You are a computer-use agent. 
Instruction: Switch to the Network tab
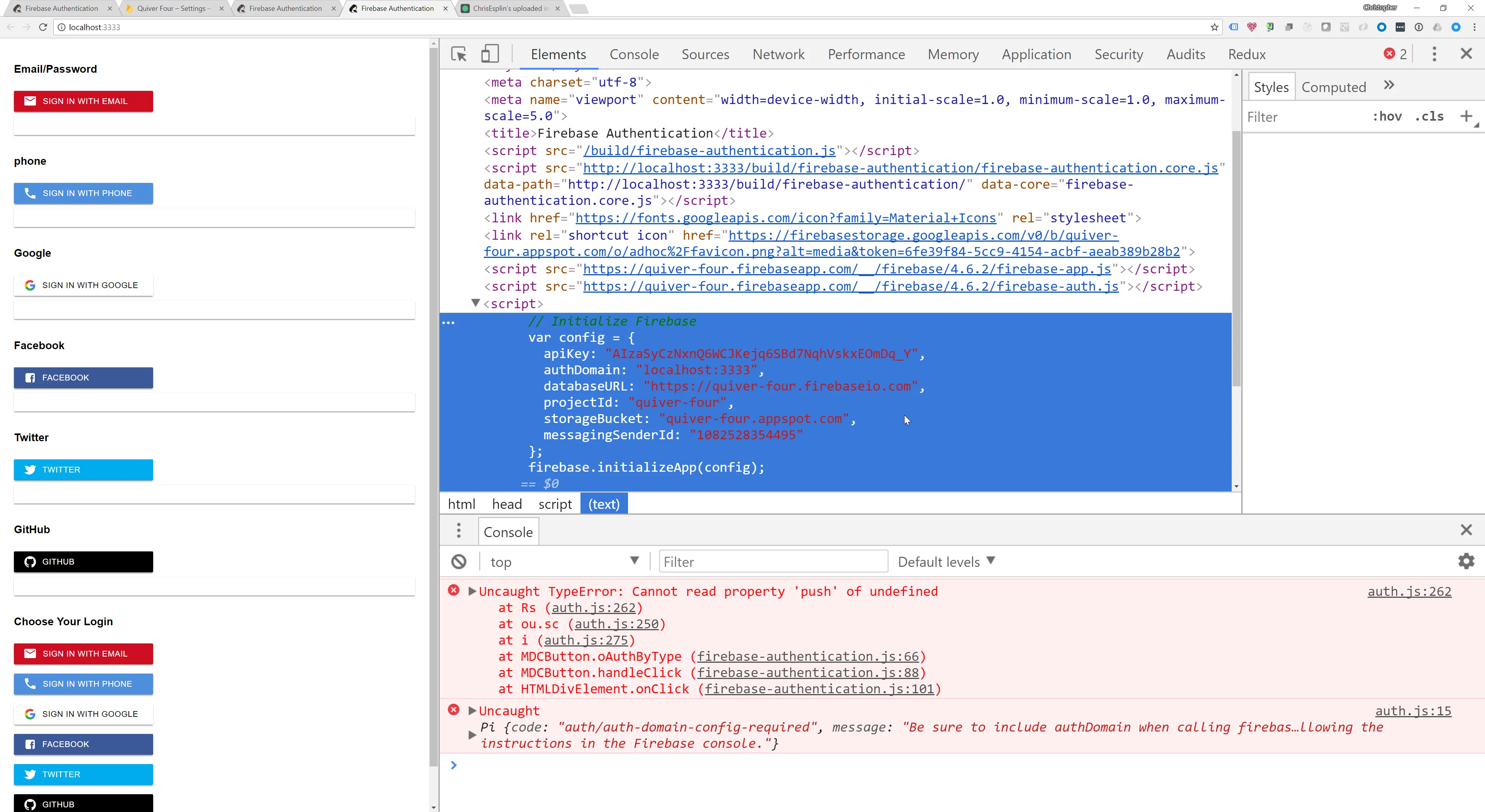click(x=778, y=54)
